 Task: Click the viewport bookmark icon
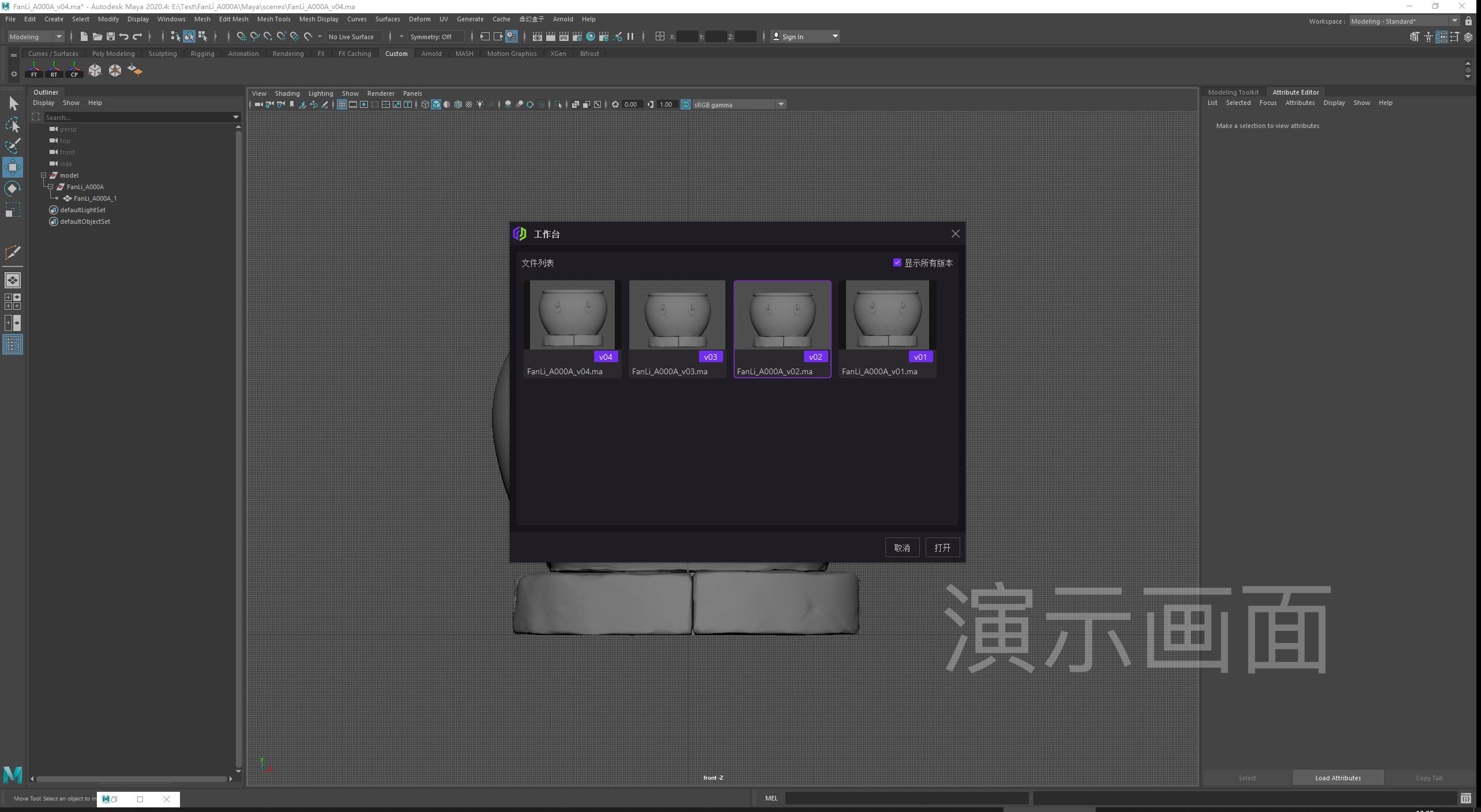(x=292, y=104)
